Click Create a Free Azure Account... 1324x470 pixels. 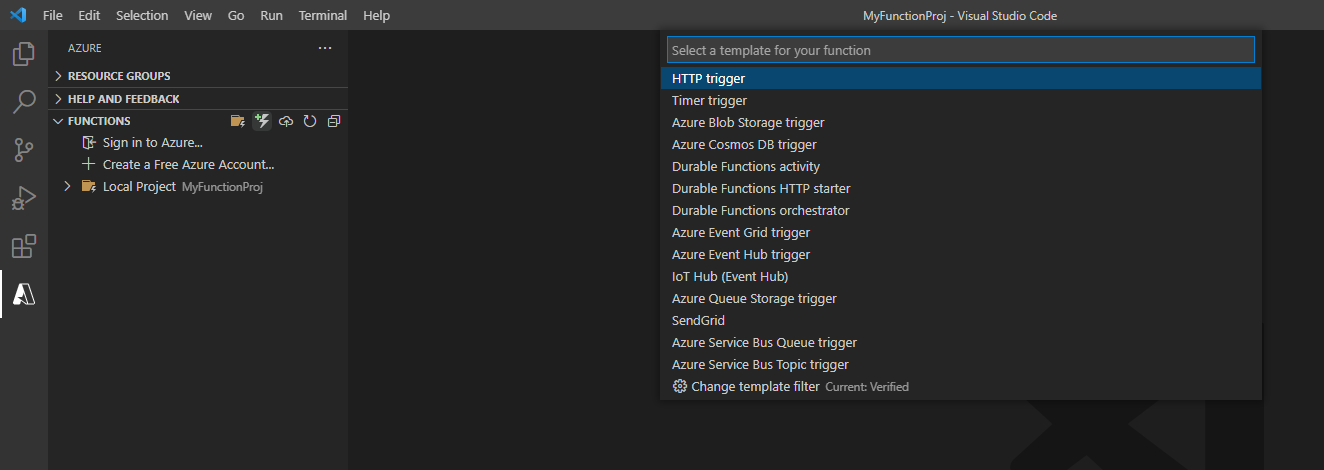[x=188, y=165]
